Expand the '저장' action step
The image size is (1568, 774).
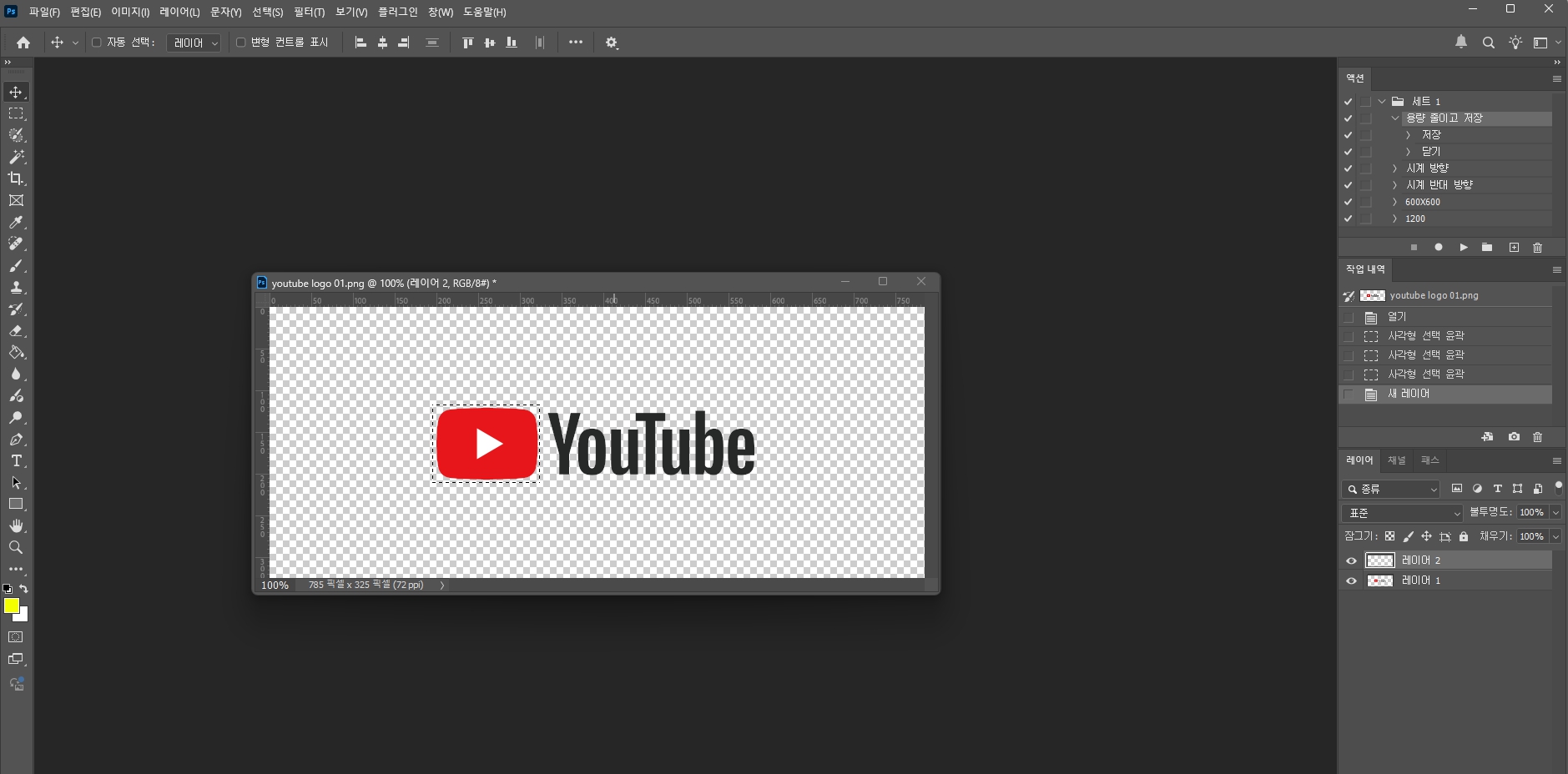[x=1409, y=135]
